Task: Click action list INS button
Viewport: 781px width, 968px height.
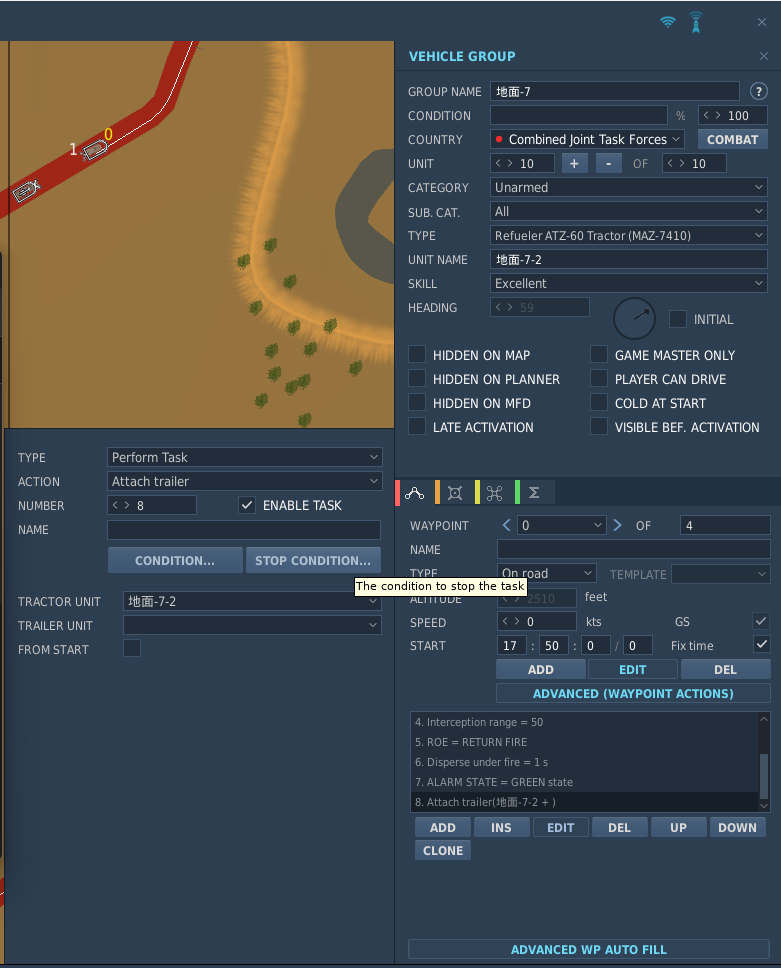Action: click(501, 827)
